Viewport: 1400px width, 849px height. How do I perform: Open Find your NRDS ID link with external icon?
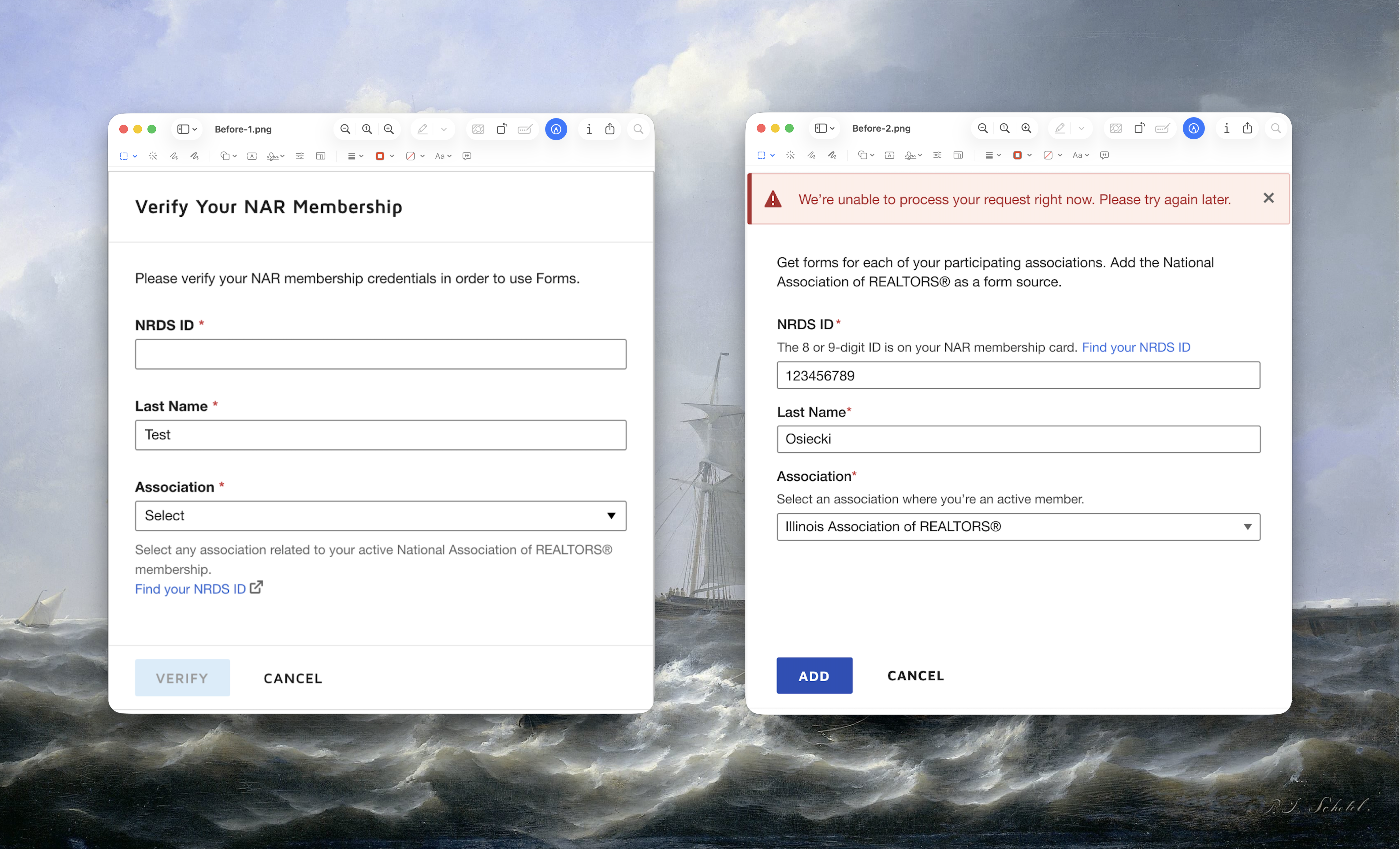(199, 589)
